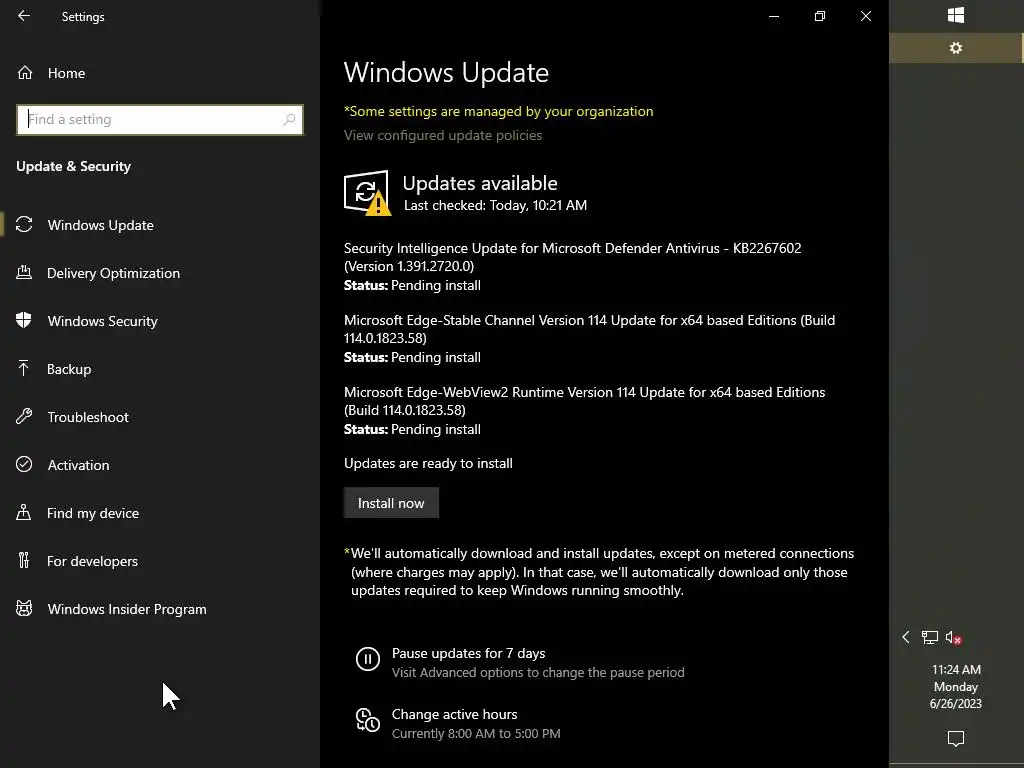The width and height of the screenshot is (1024, 768).
Task: Close the Settings window
Action: [866, 16]
